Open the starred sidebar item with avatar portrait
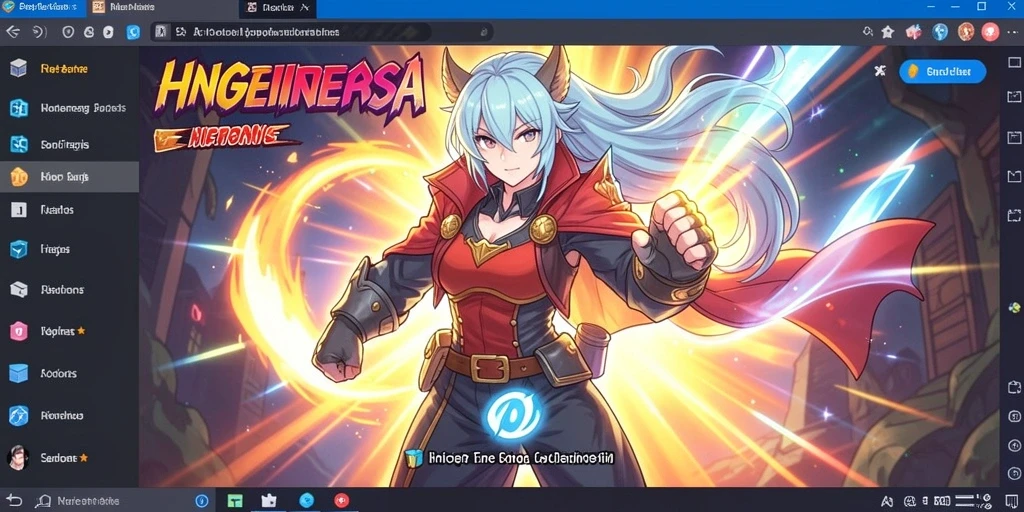 click(x=69, y=457)
